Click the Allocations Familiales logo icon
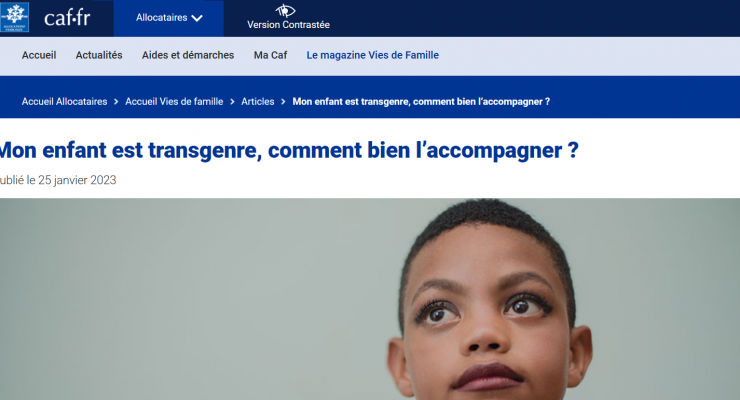This screenshot has width=740, height=400. (15, 17)
